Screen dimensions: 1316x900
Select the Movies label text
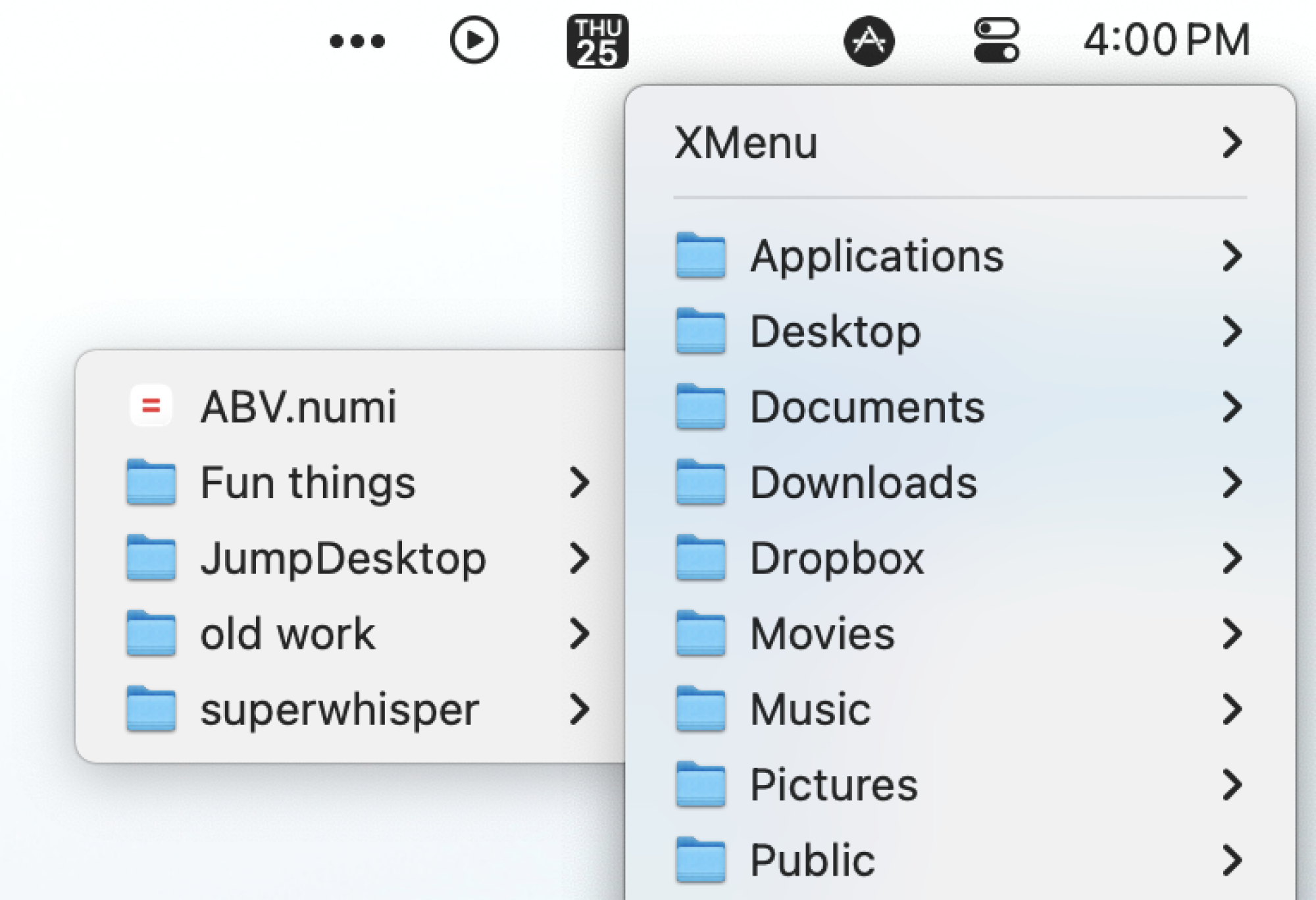pyautogui.click(x=822, y=634)
